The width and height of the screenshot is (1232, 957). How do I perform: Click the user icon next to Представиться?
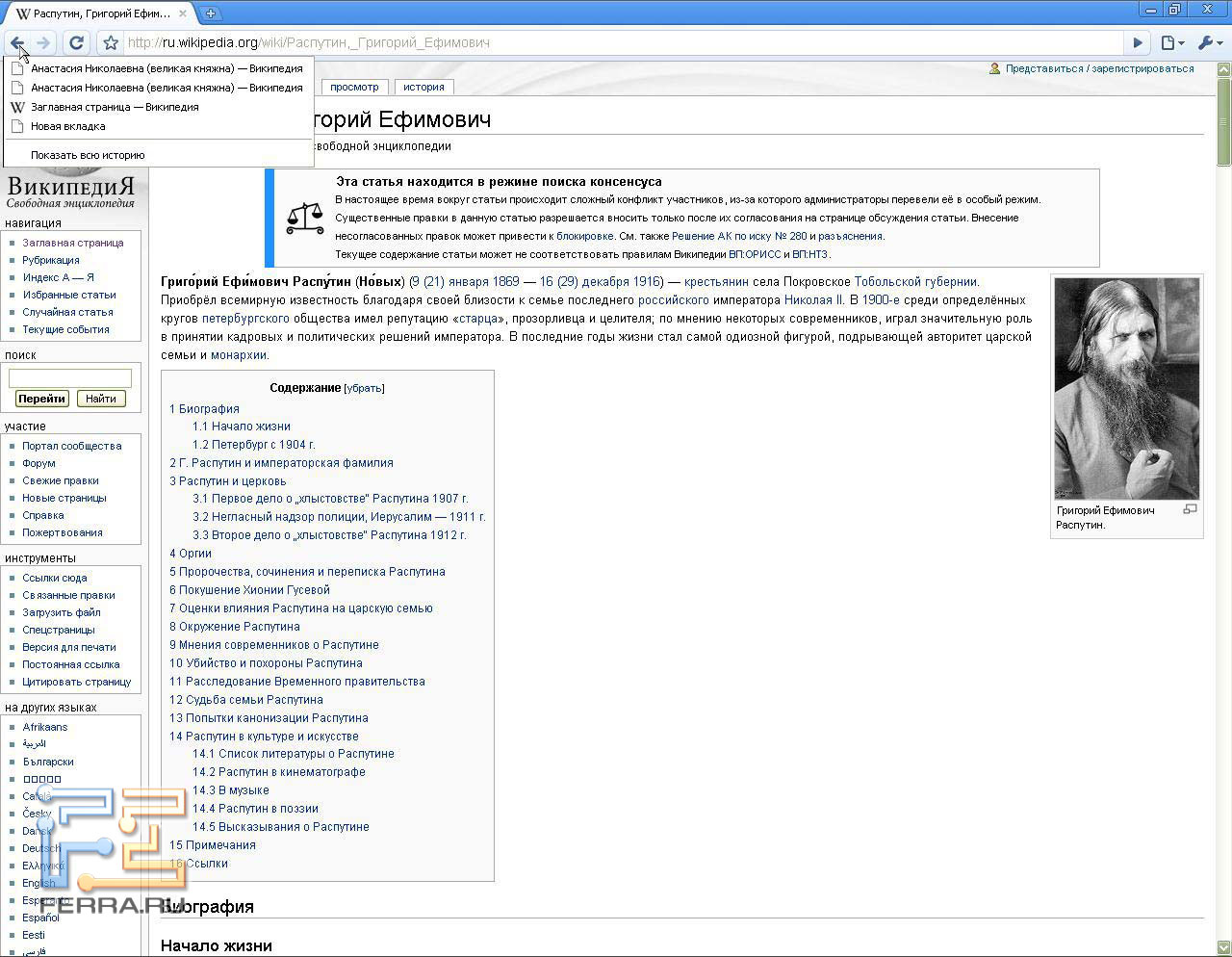pyautogui.click(x=995, y=68)
